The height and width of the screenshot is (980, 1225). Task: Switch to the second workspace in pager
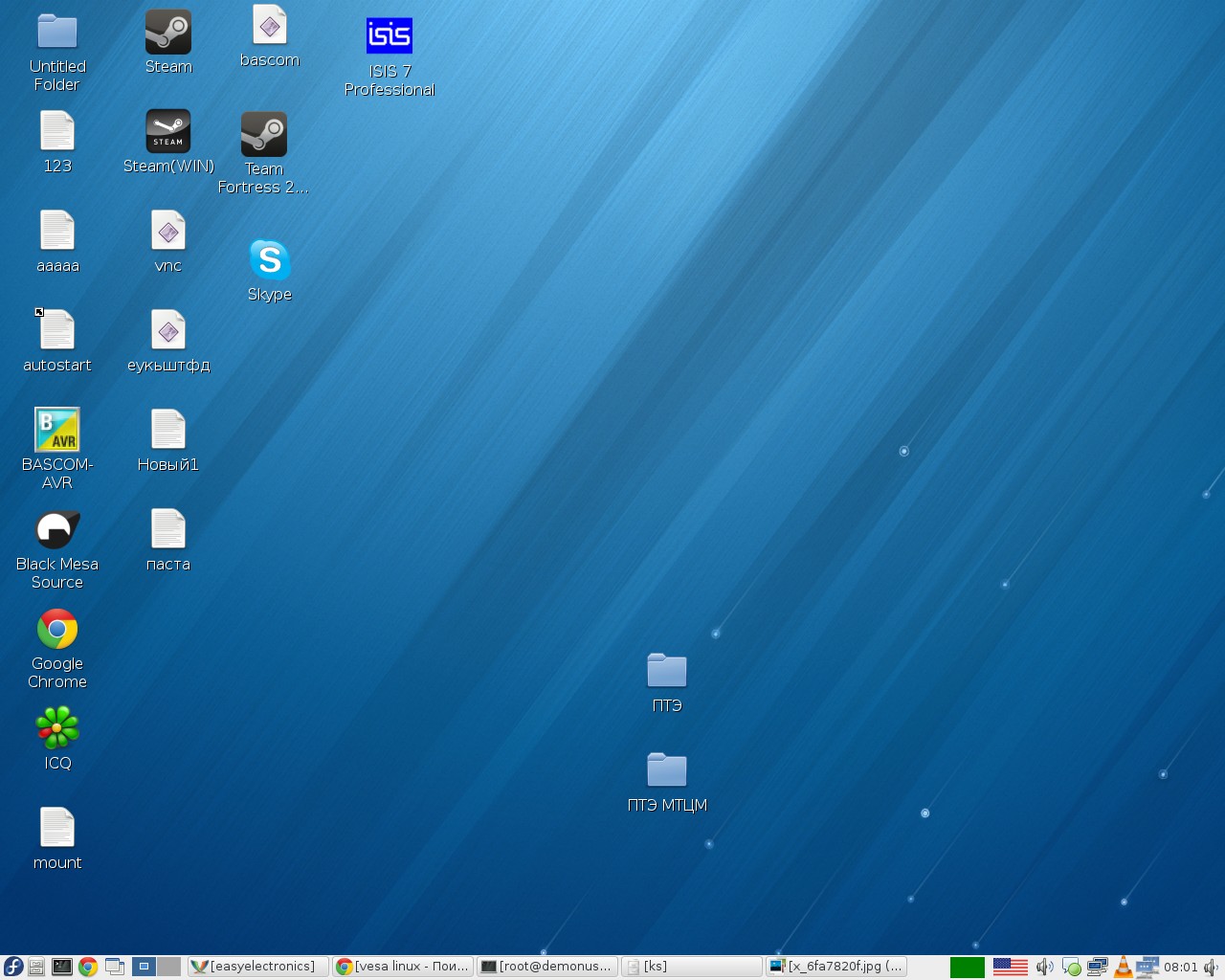[169, 967]
